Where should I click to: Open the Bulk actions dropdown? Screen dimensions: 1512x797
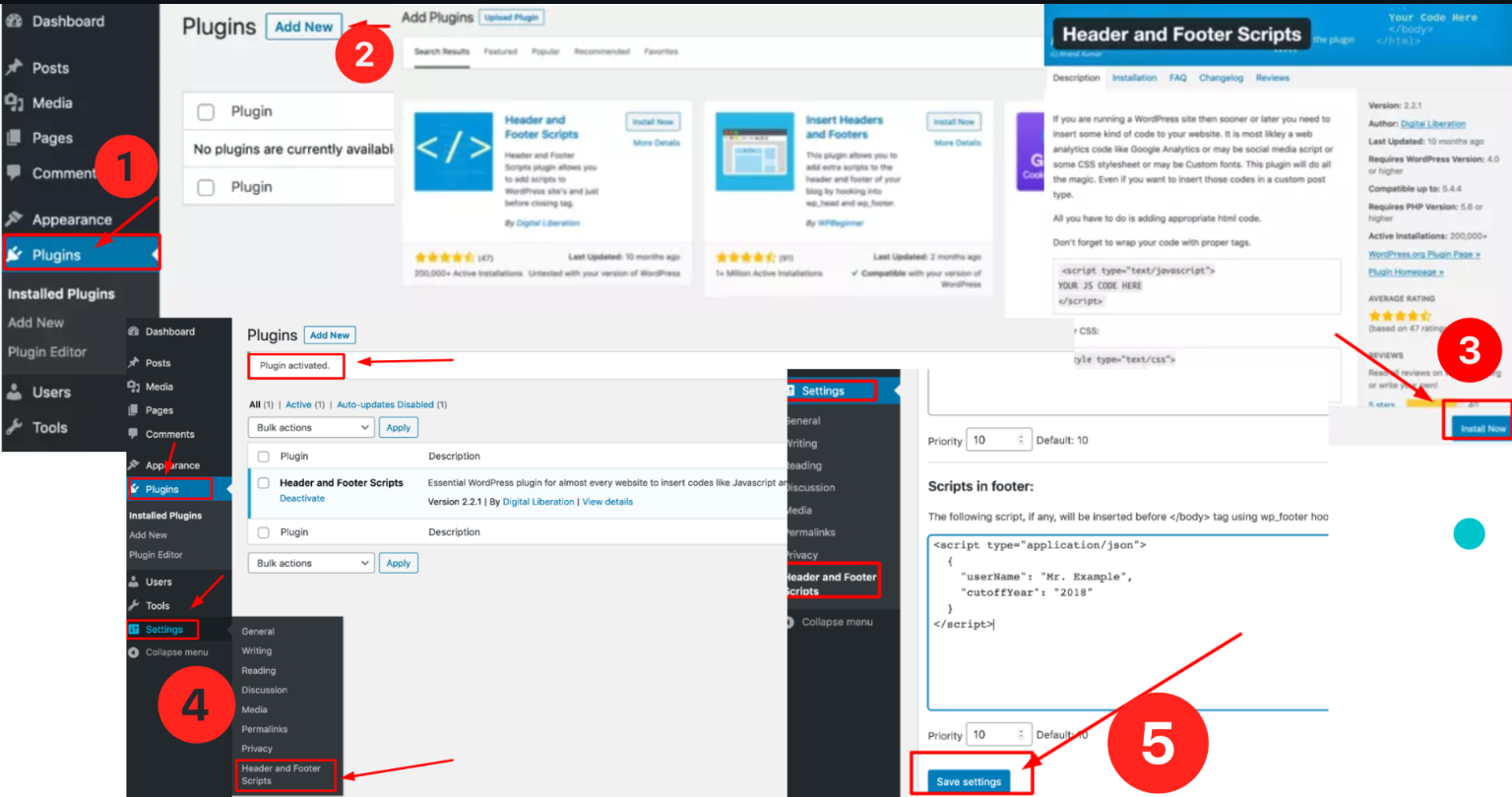pyautogui.click(x=310, y=426)
